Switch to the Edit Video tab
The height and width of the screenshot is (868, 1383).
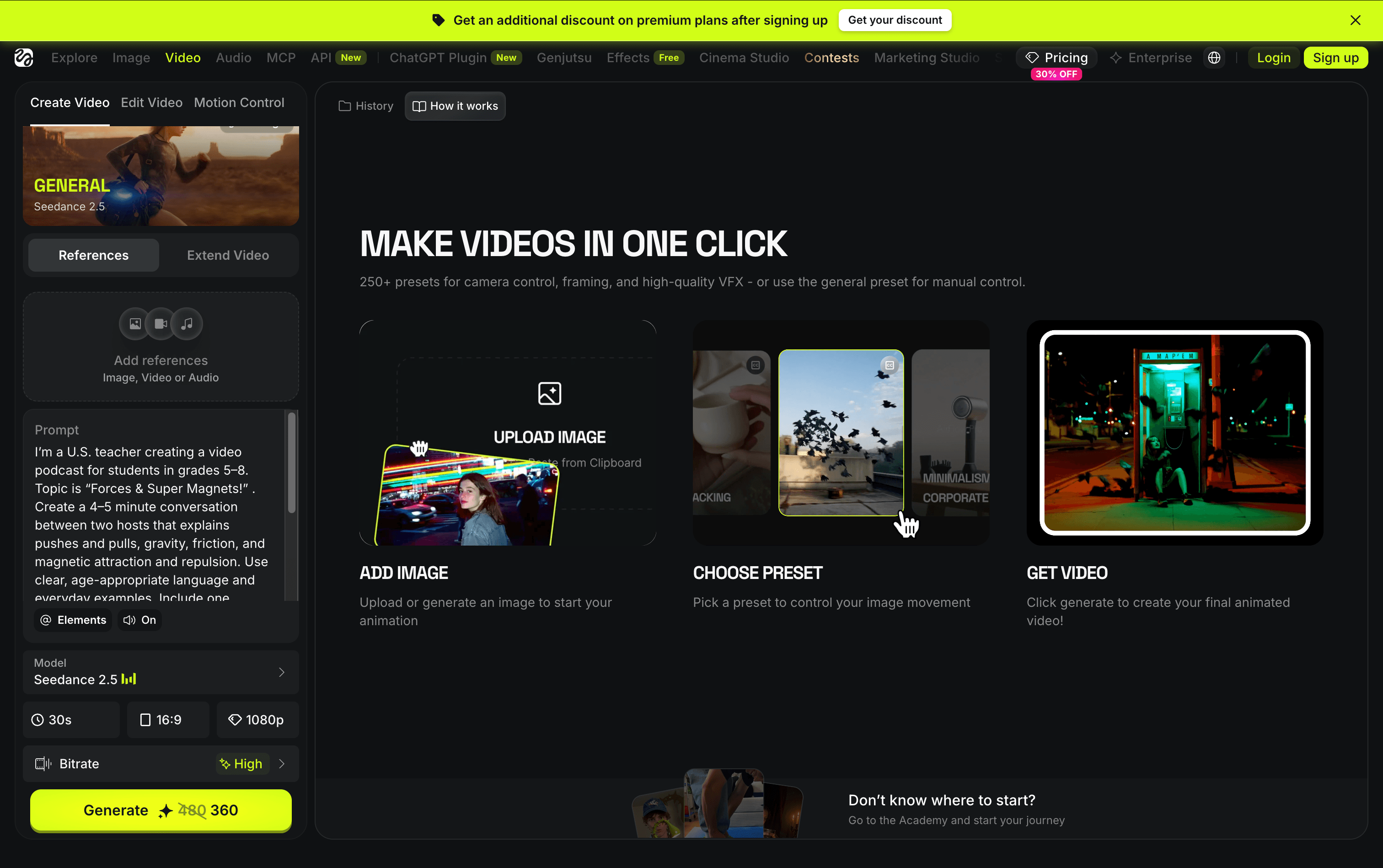151,103
